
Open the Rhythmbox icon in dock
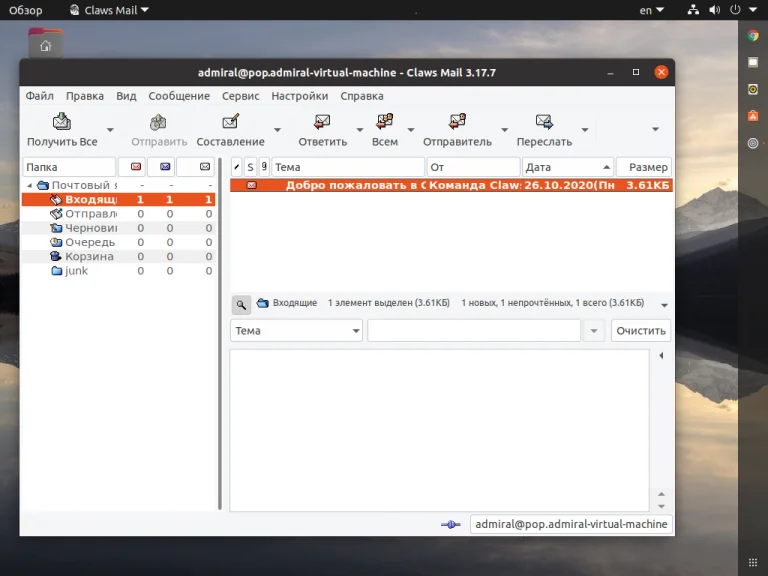pos(753,89)
